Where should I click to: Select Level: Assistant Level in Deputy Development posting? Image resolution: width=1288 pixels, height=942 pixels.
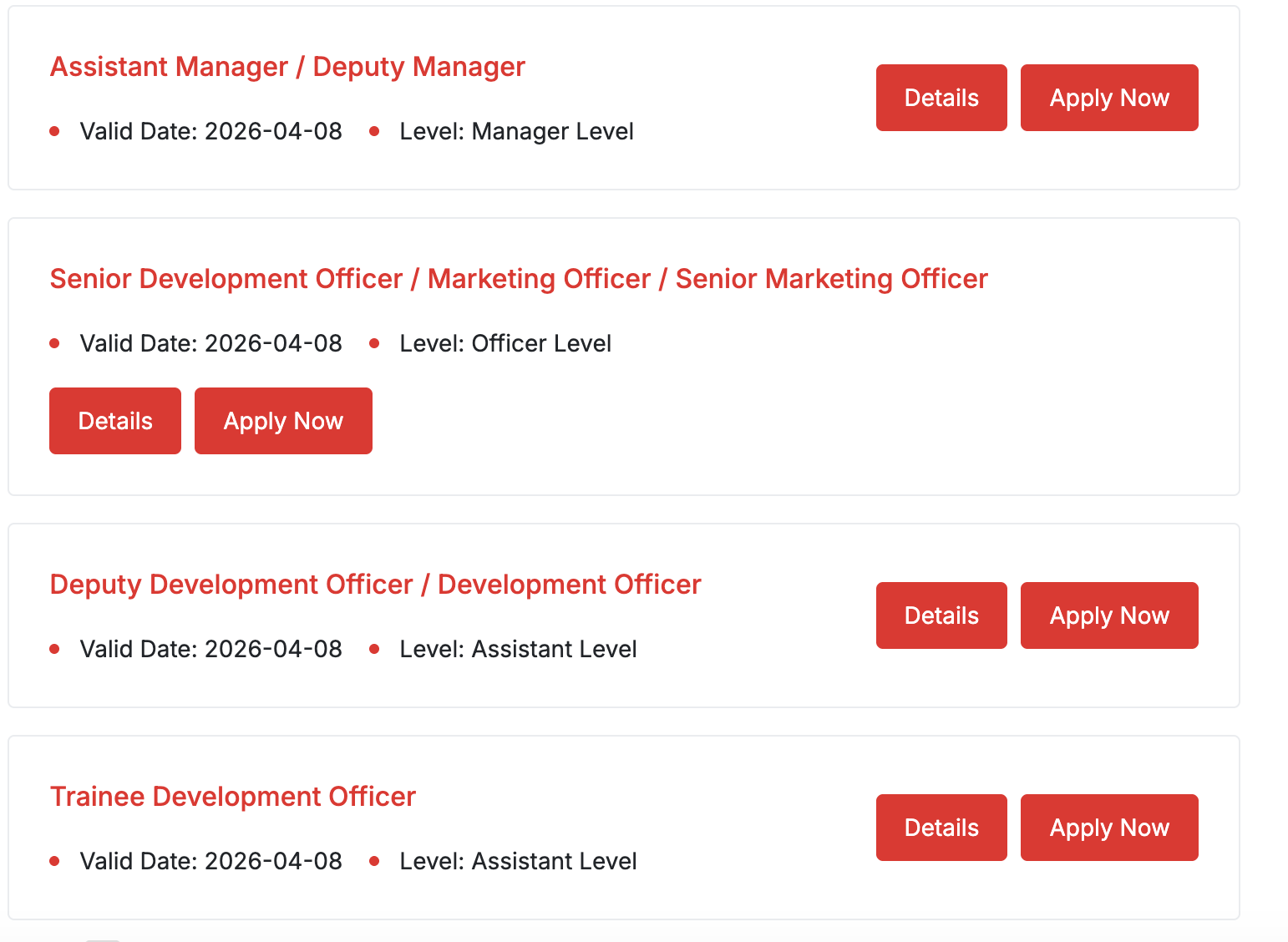point(518,650)
